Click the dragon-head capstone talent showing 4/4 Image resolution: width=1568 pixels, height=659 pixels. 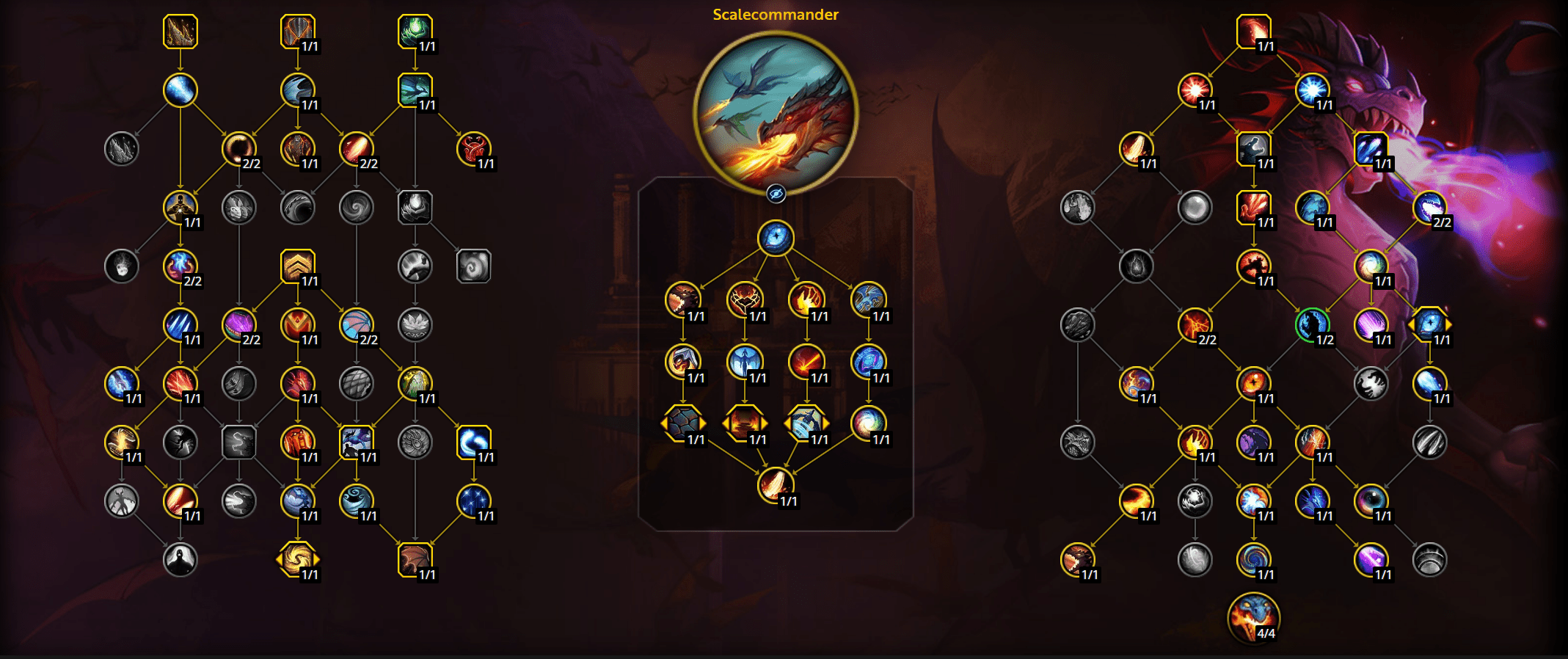[x=1253, y=618]
